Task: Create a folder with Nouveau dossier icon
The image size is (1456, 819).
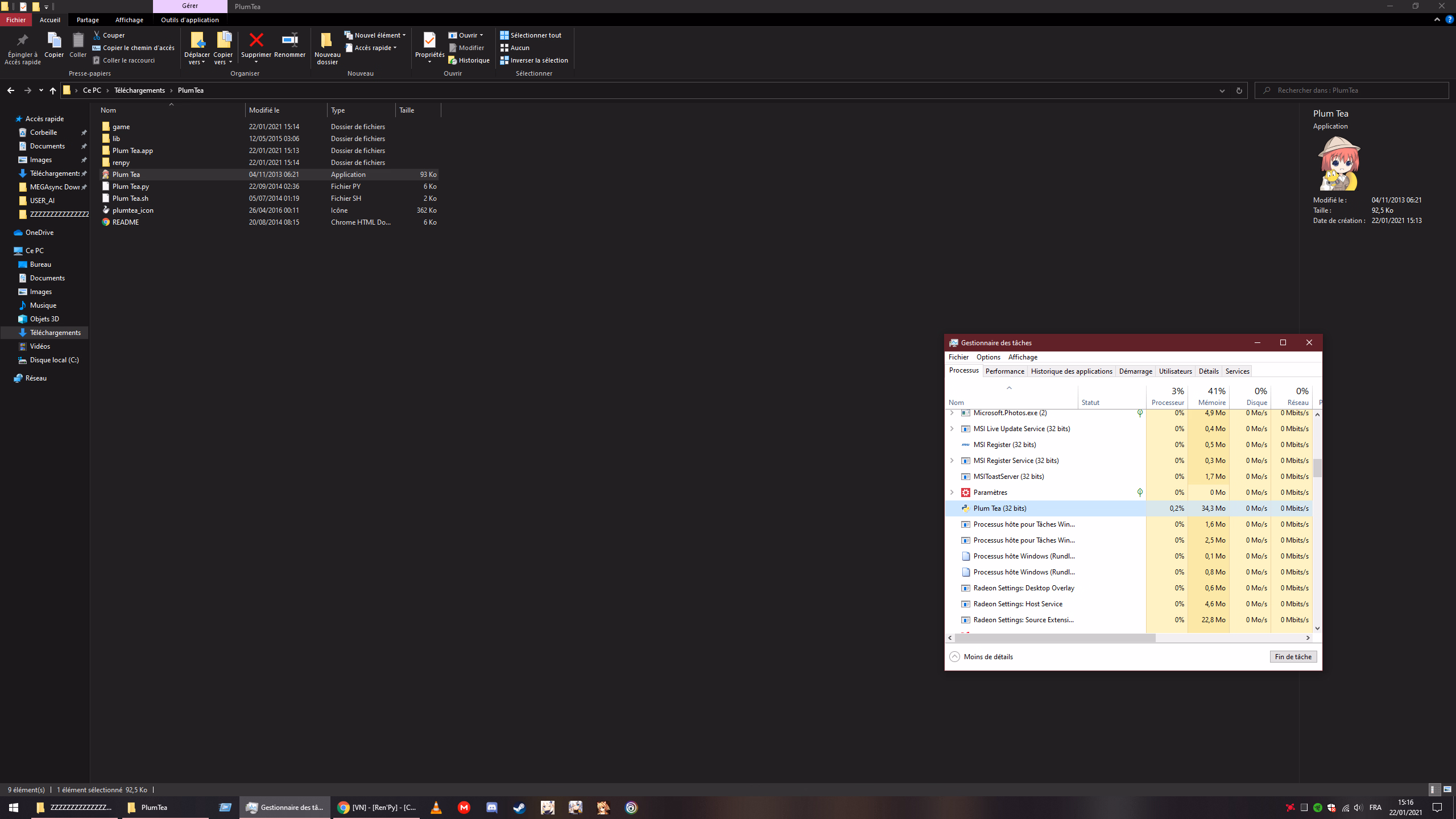Action: pos(327,40)
